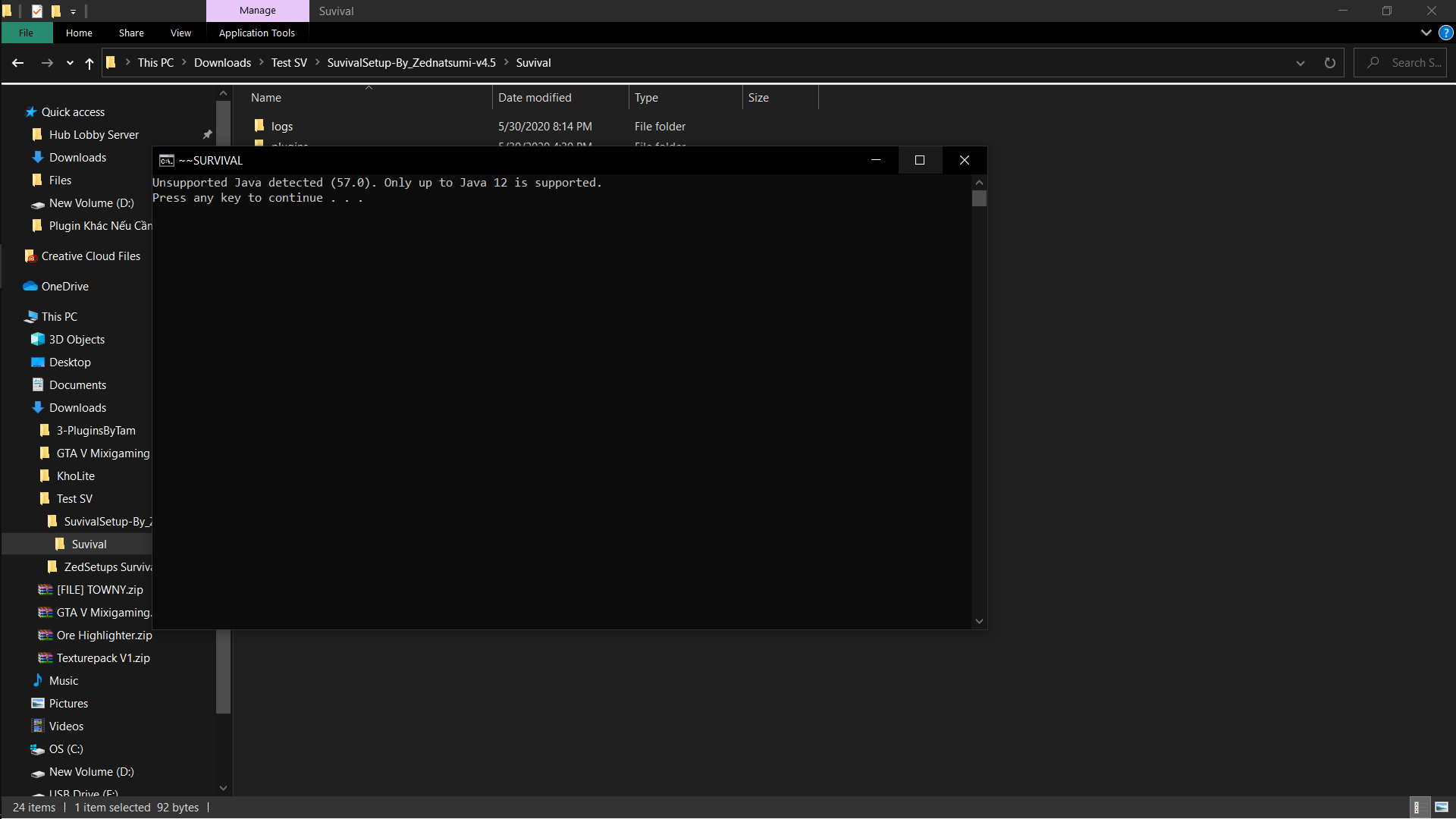Open Explorer help icon
Screen dimensions: 1456x819
point(1446,33)
